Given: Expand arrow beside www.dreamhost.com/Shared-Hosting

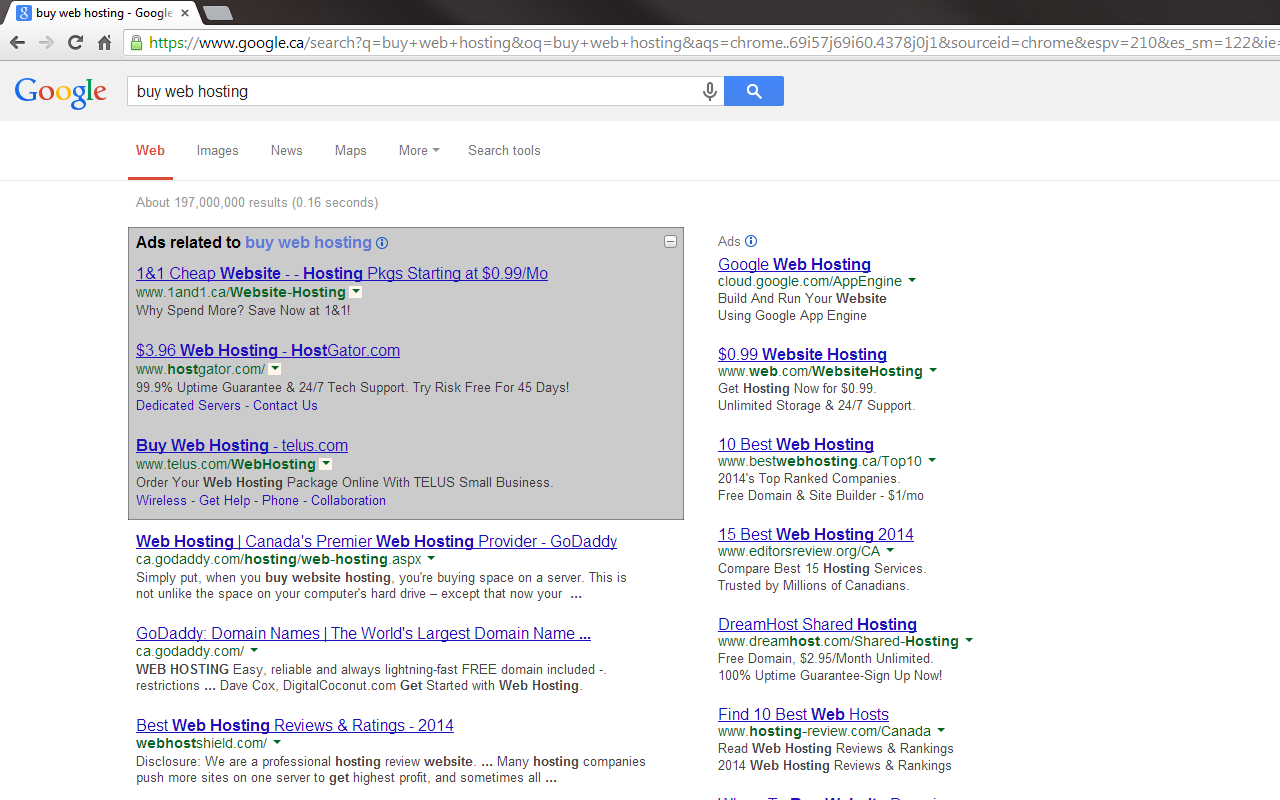Looking at the screenshot, I should tap(969, 641).
